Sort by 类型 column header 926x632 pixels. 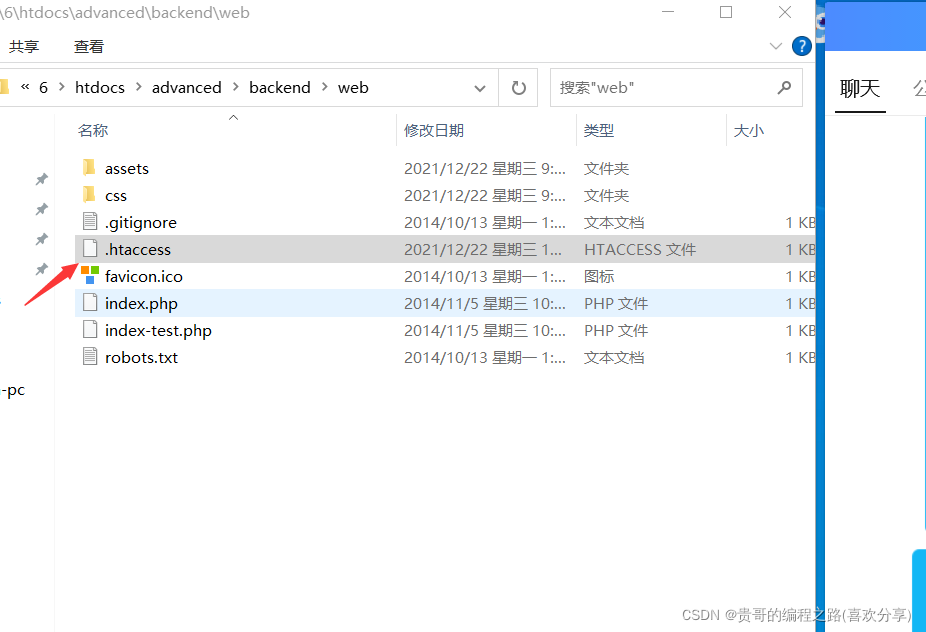click(x=599, y=131)
